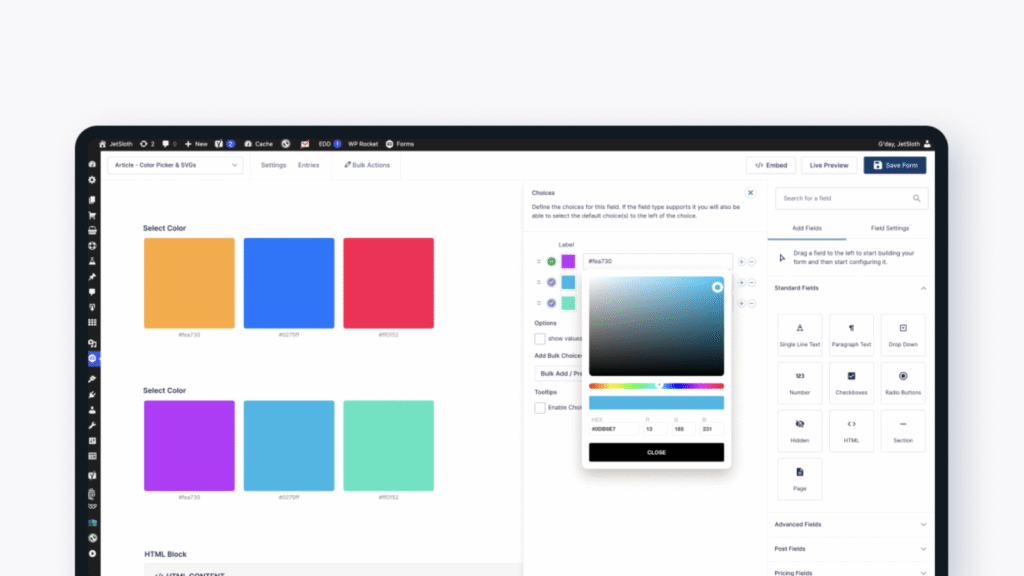Open the Entries tab

click(308, 165)
